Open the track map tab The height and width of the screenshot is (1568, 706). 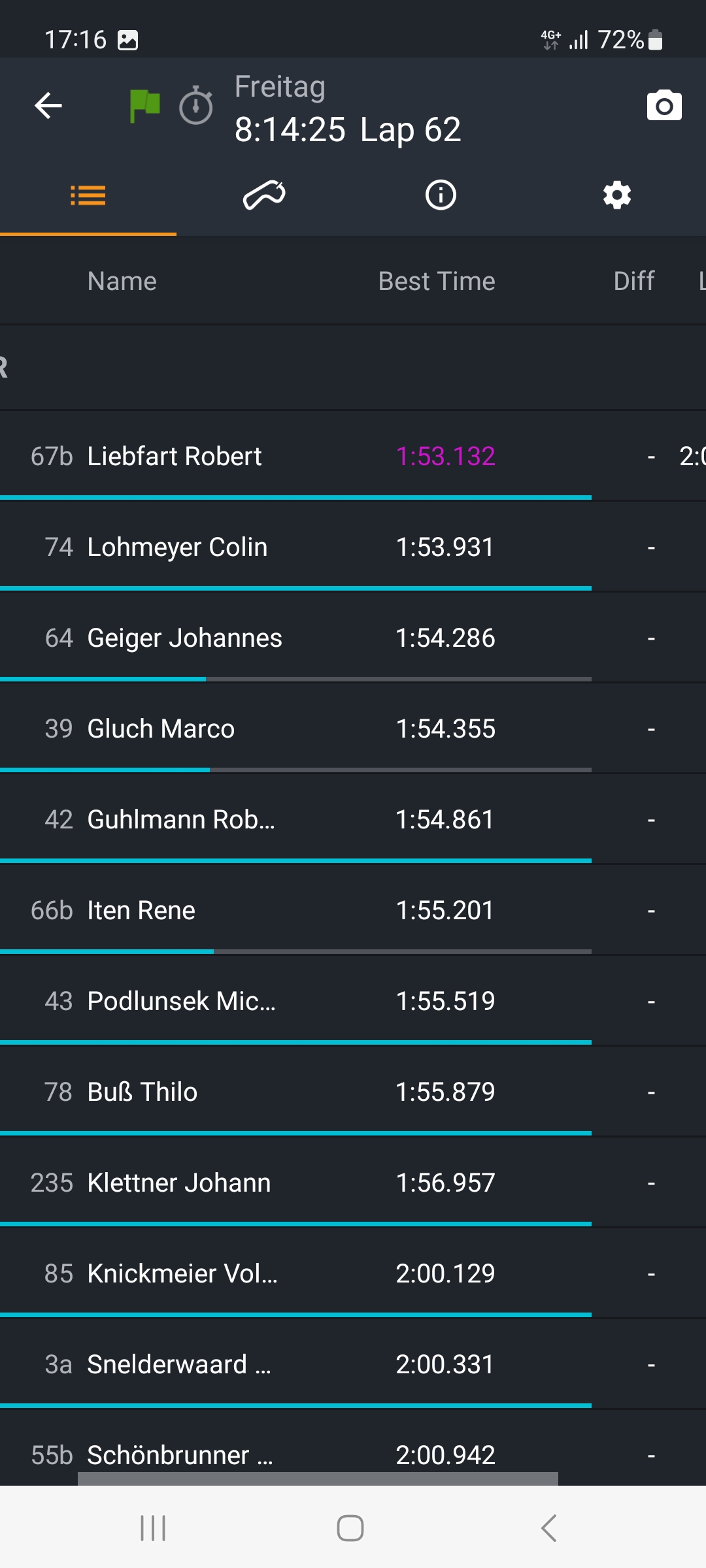click(x=264, y=195)
